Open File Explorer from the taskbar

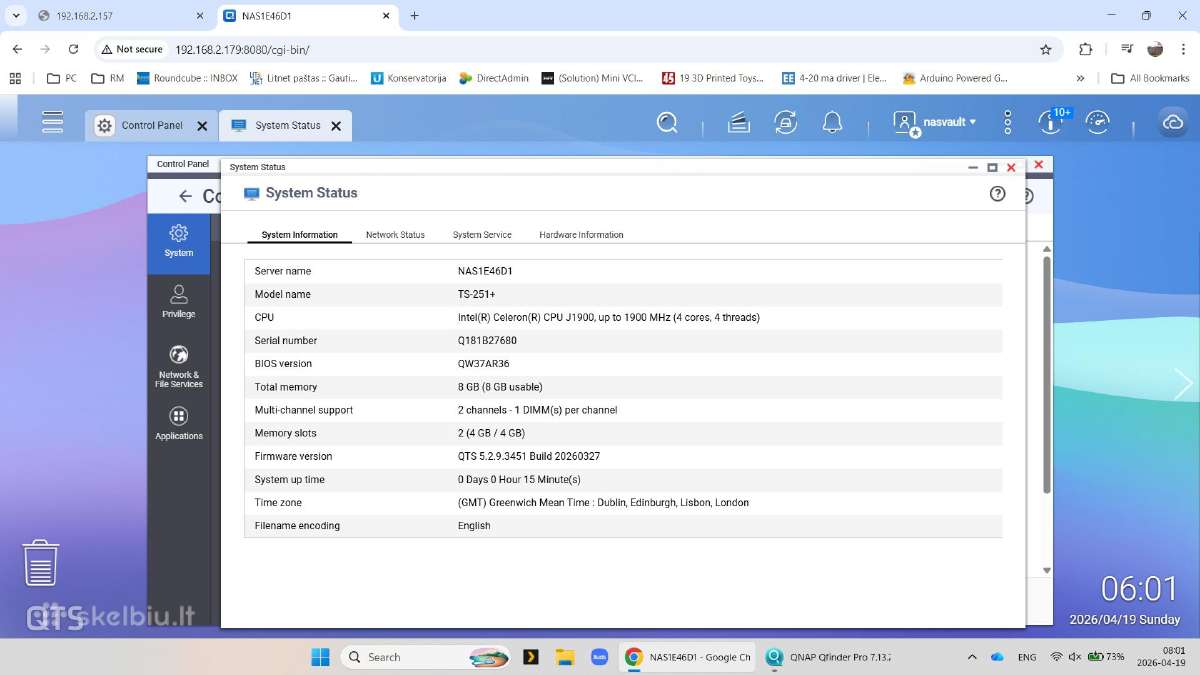[x=565, y=657]
